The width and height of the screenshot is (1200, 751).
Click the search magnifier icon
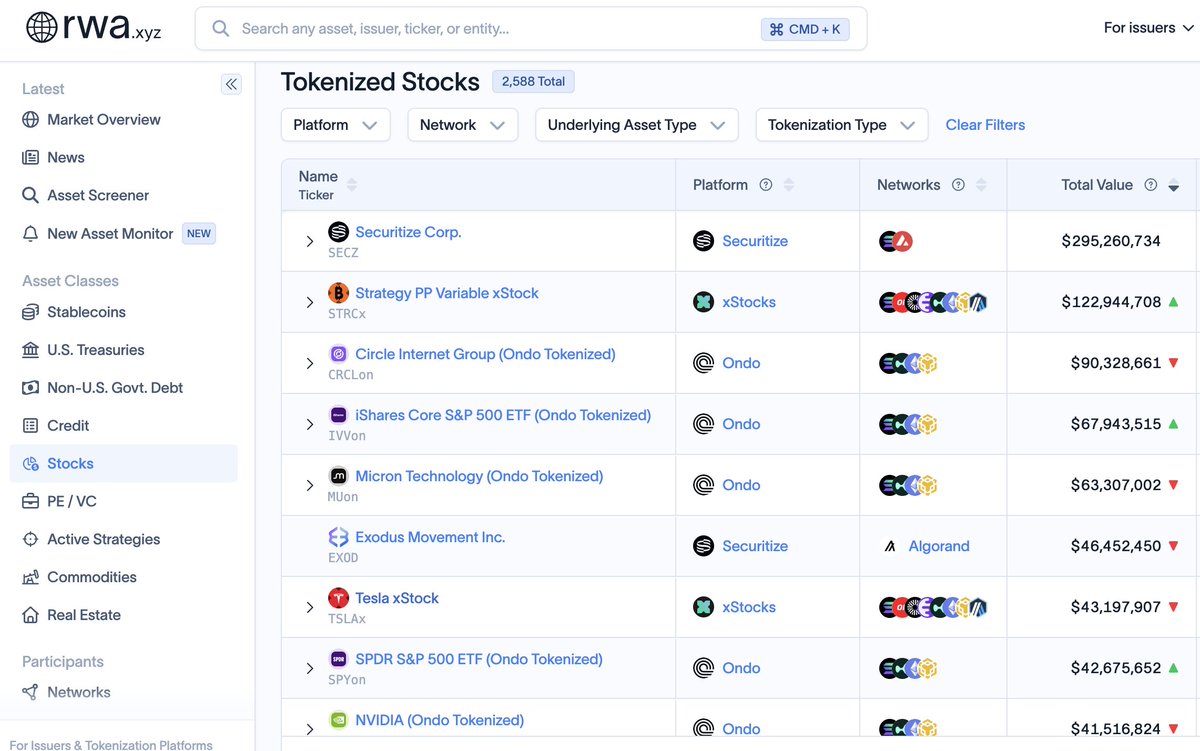pyautogui.click(x=220, y=29)
